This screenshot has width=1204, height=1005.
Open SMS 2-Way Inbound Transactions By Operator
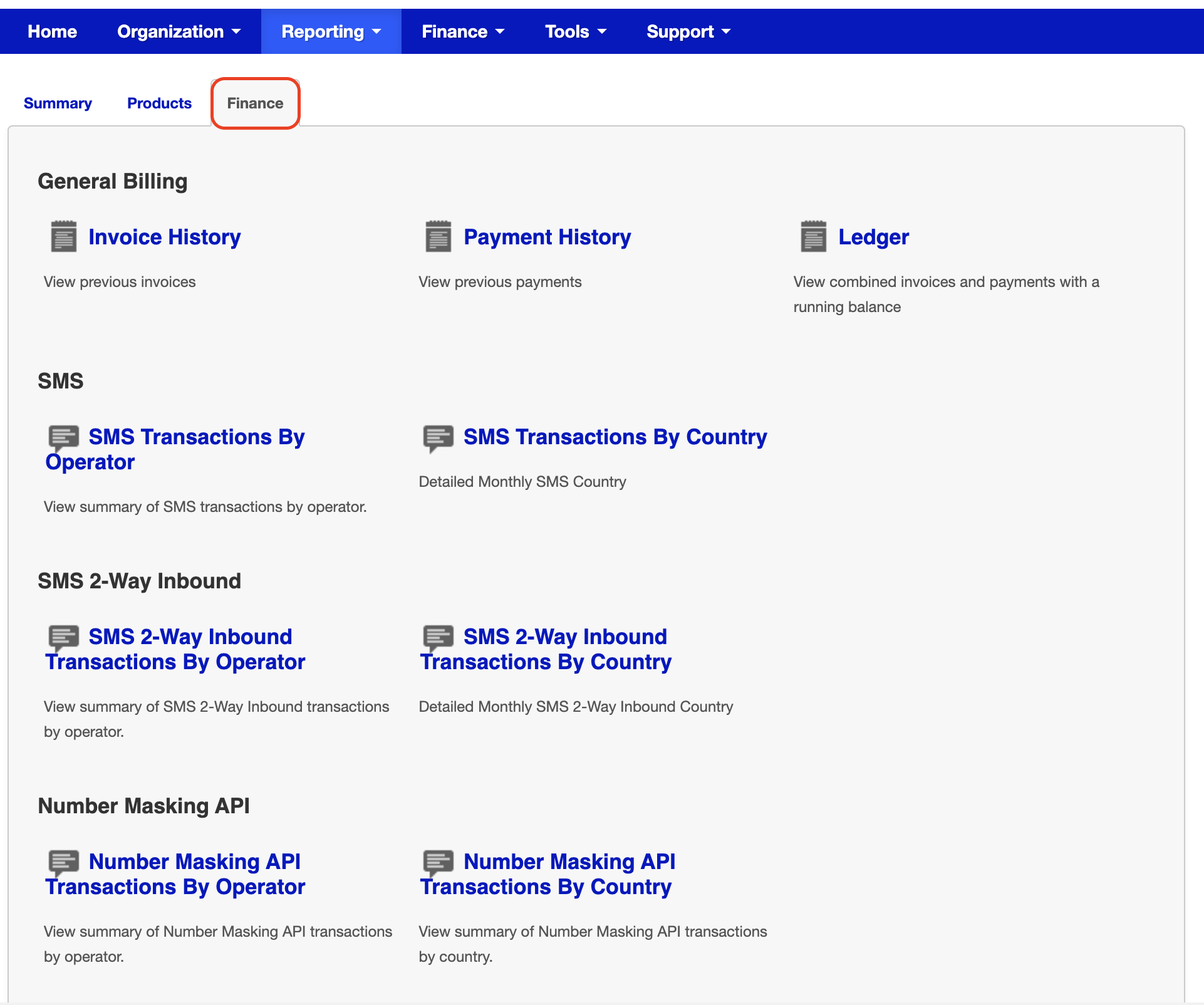click(x=175, y=649)
